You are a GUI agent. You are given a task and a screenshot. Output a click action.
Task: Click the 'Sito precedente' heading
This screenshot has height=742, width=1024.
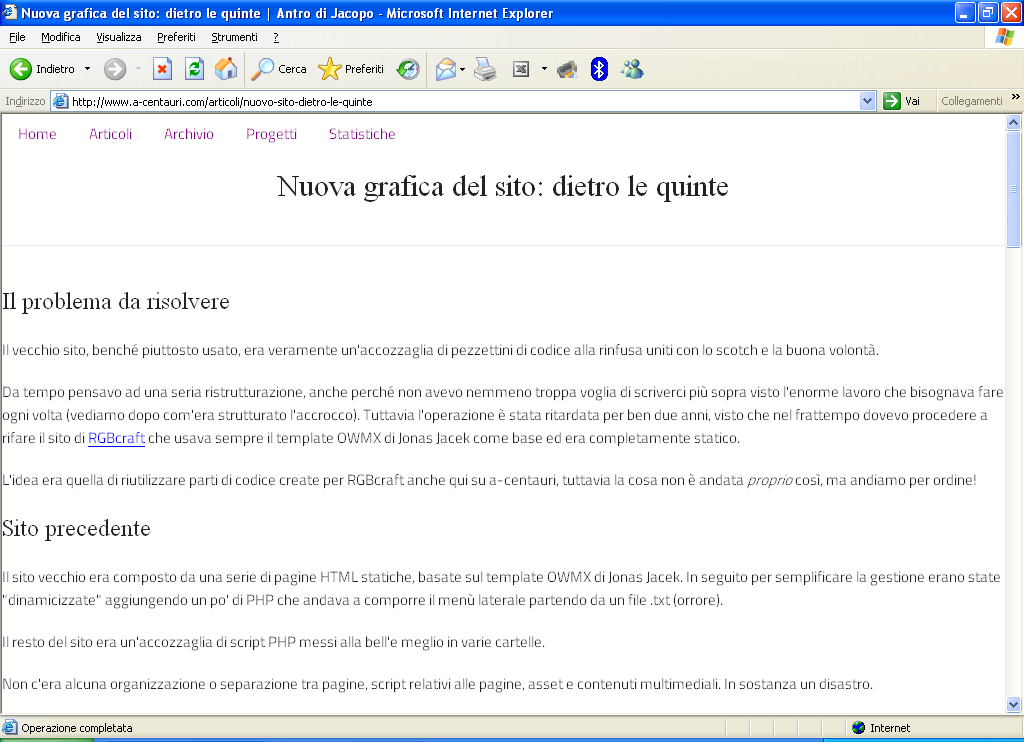(x=76, y=528)
